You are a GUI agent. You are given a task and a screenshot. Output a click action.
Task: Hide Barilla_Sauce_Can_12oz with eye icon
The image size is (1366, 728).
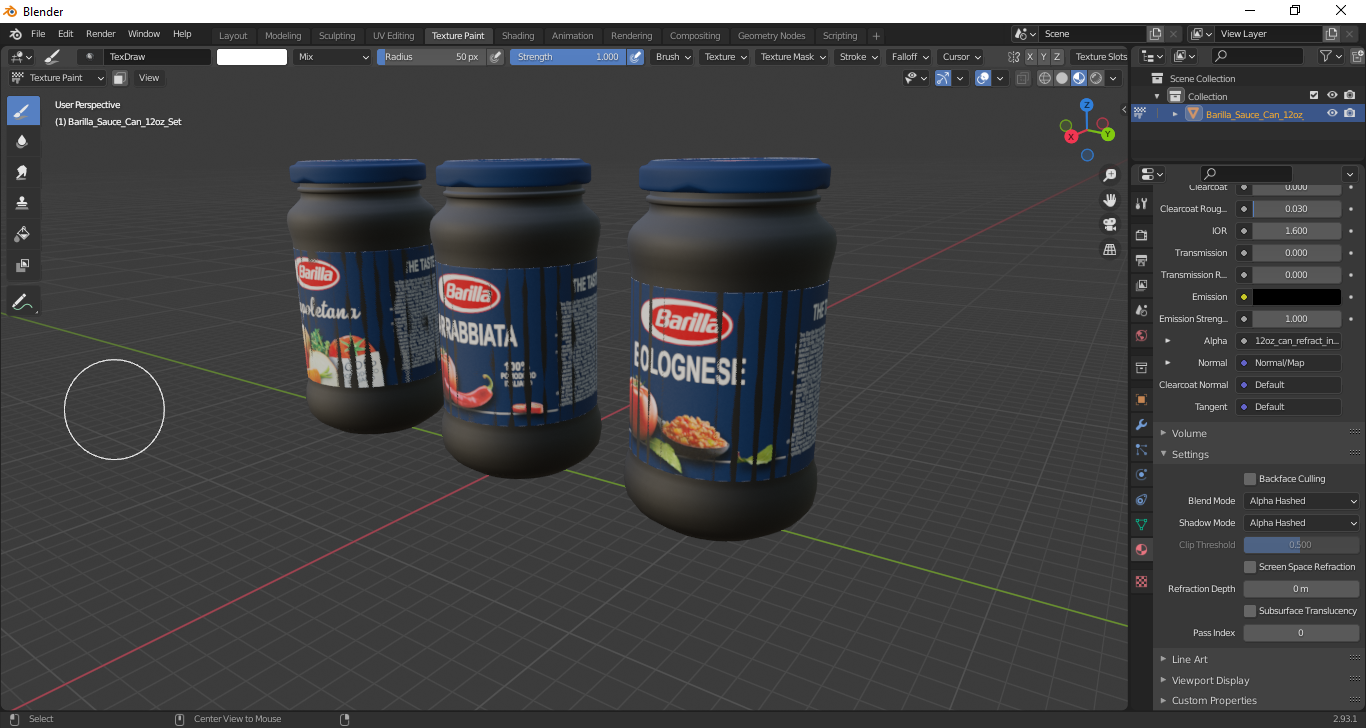click(x=1332, y=114)
